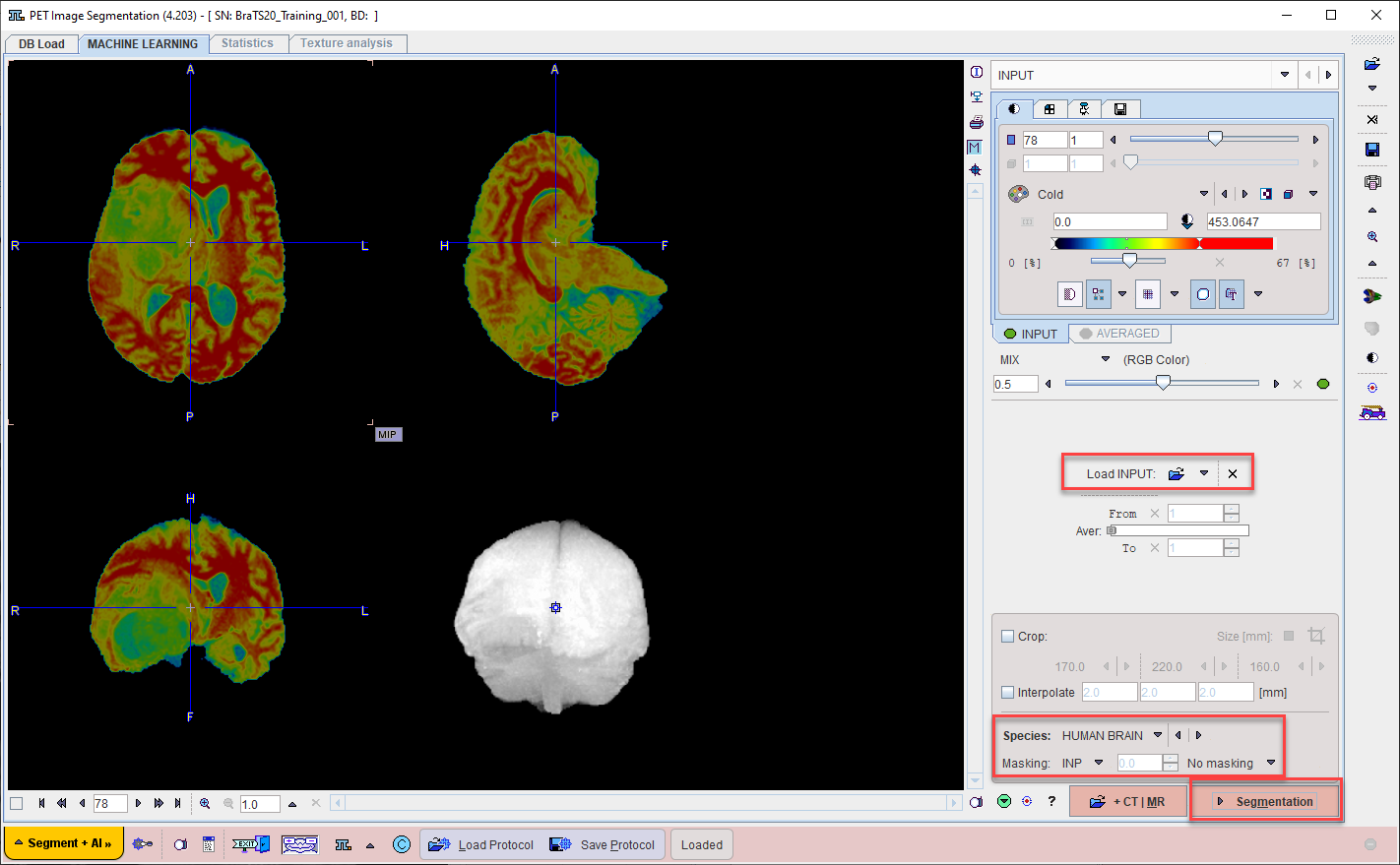The image size is (1400, 865).
Task: Toggle the contour outline display button
Action: coord(1203,294)
